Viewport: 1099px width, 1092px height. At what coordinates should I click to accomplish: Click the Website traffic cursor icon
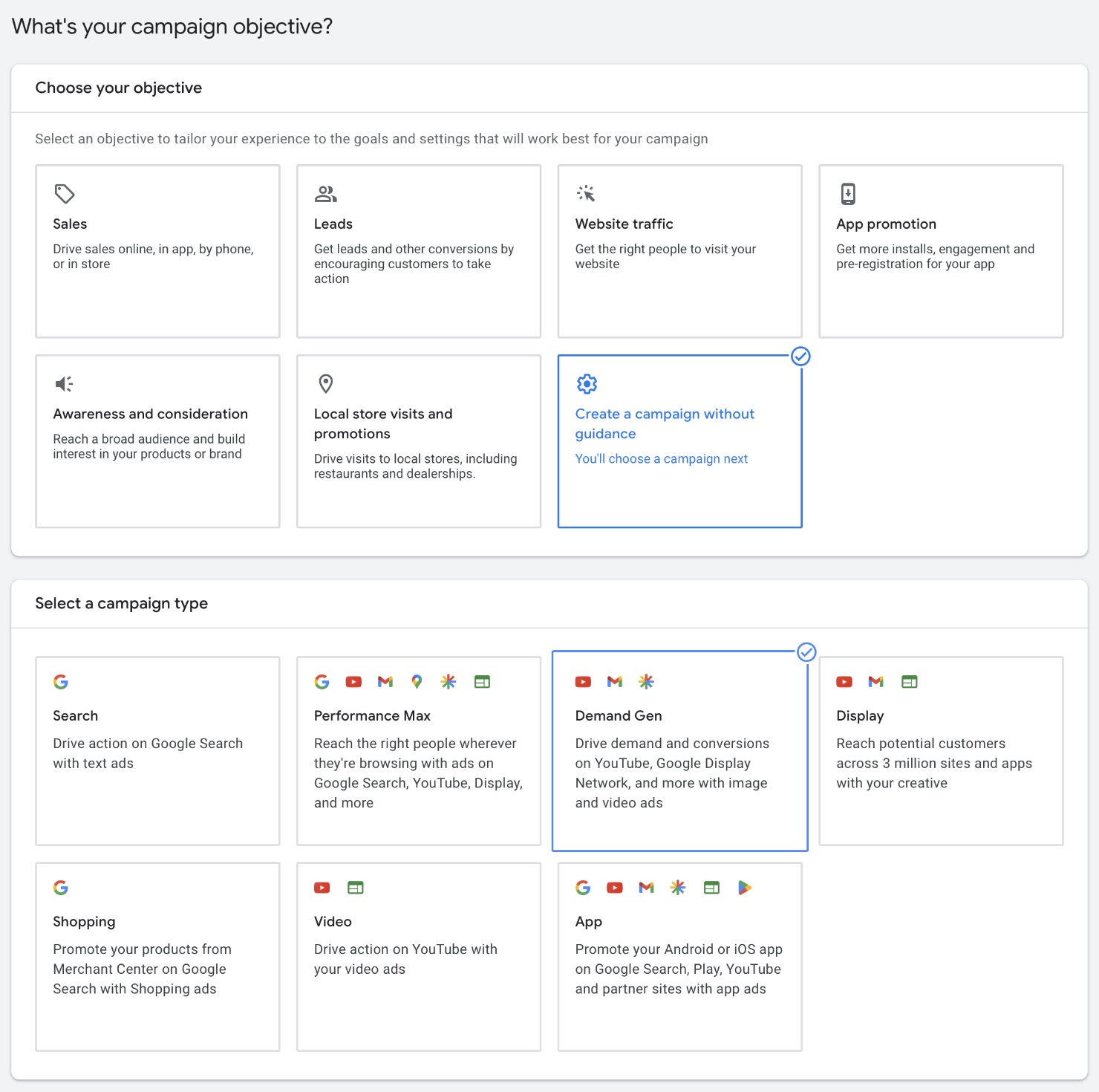pyautogui.click(x=586, y=194)
